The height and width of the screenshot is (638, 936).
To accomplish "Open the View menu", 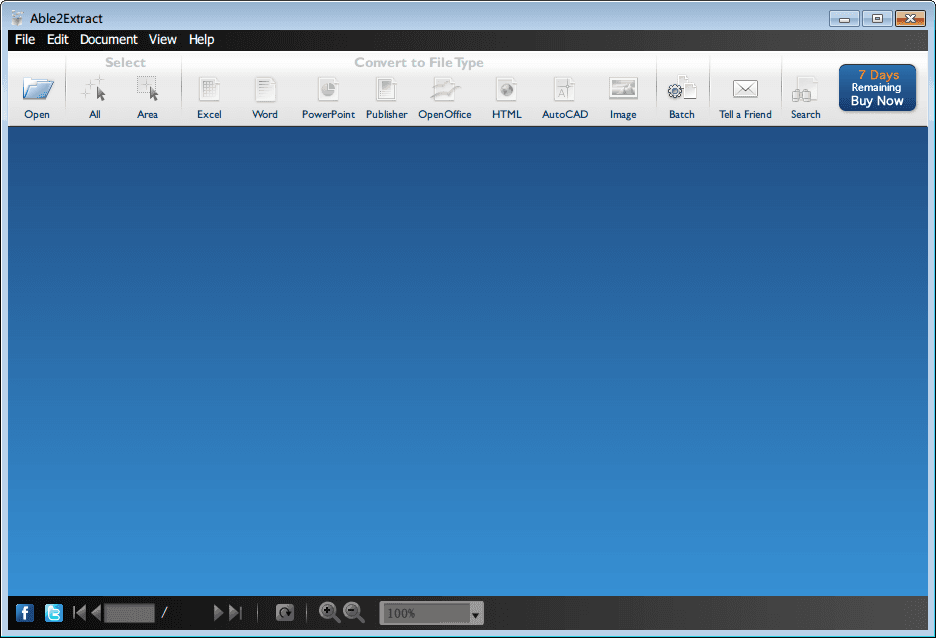I will [162, 40].
